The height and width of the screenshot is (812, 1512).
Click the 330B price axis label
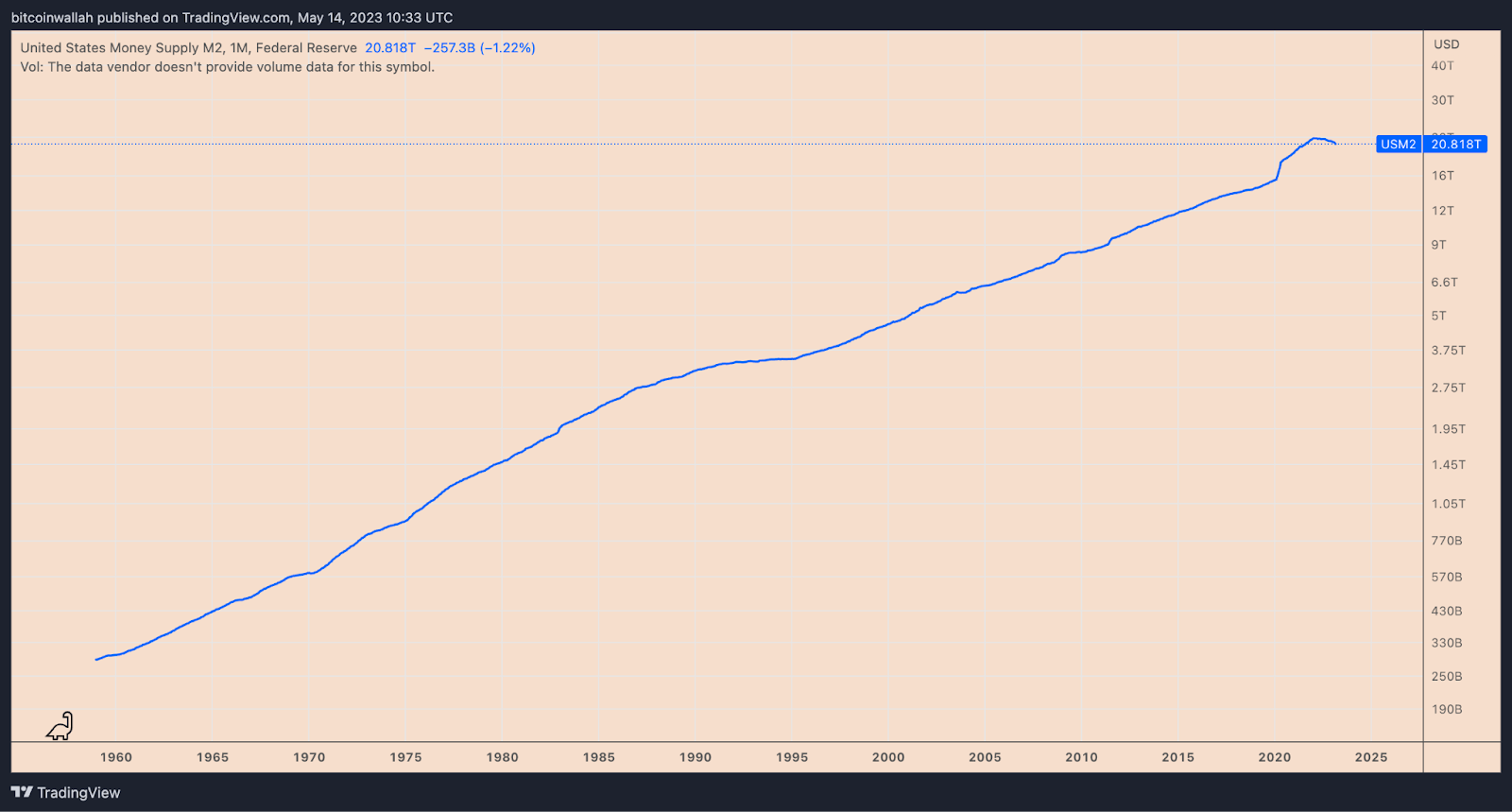click(1446, 643)
